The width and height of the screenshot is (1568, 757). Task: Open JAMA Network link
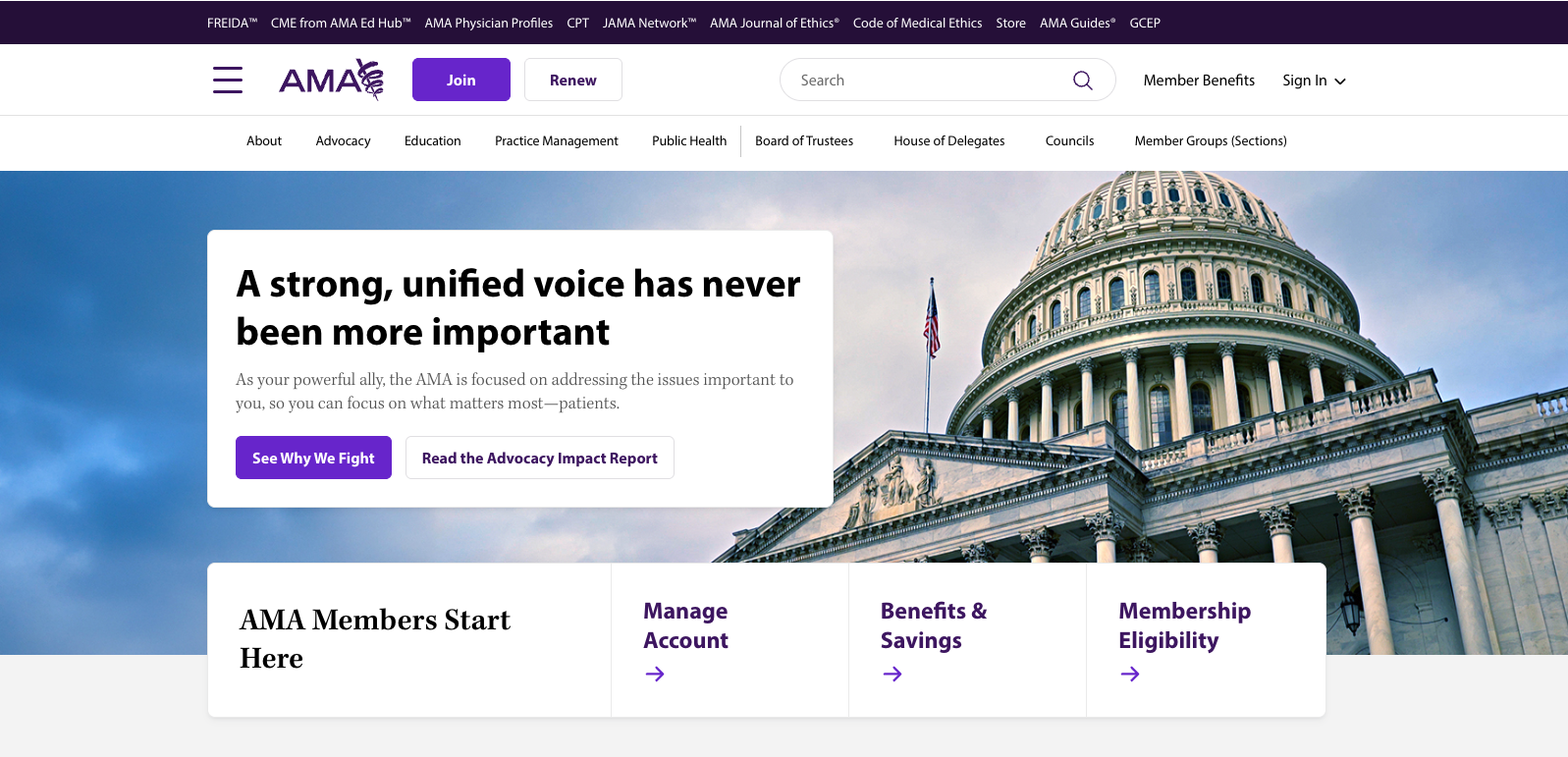[649, 23]
